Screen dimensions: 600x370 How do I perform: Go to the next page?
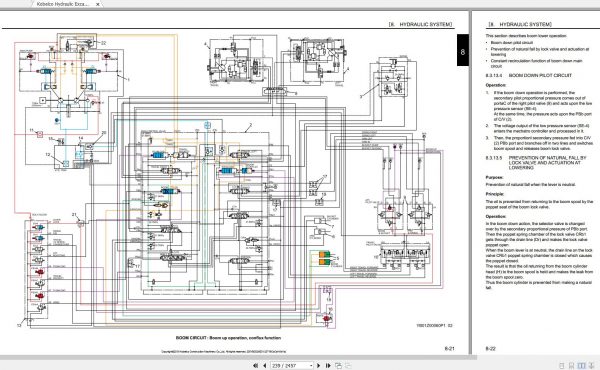coord(318,365)
